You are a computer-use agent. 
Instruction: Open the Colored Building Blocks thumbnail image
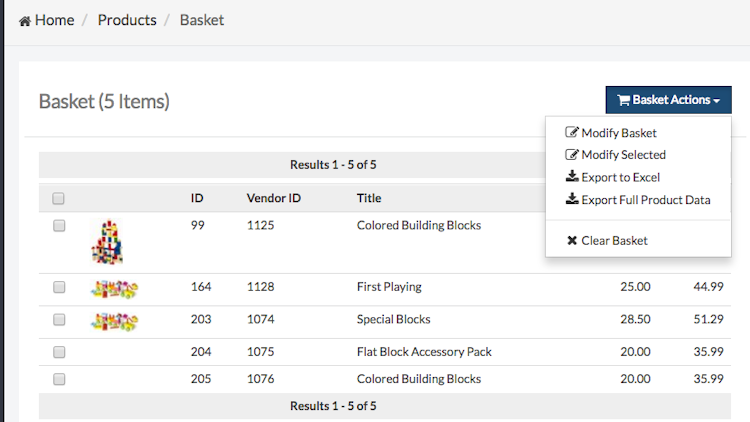(107, 241)
